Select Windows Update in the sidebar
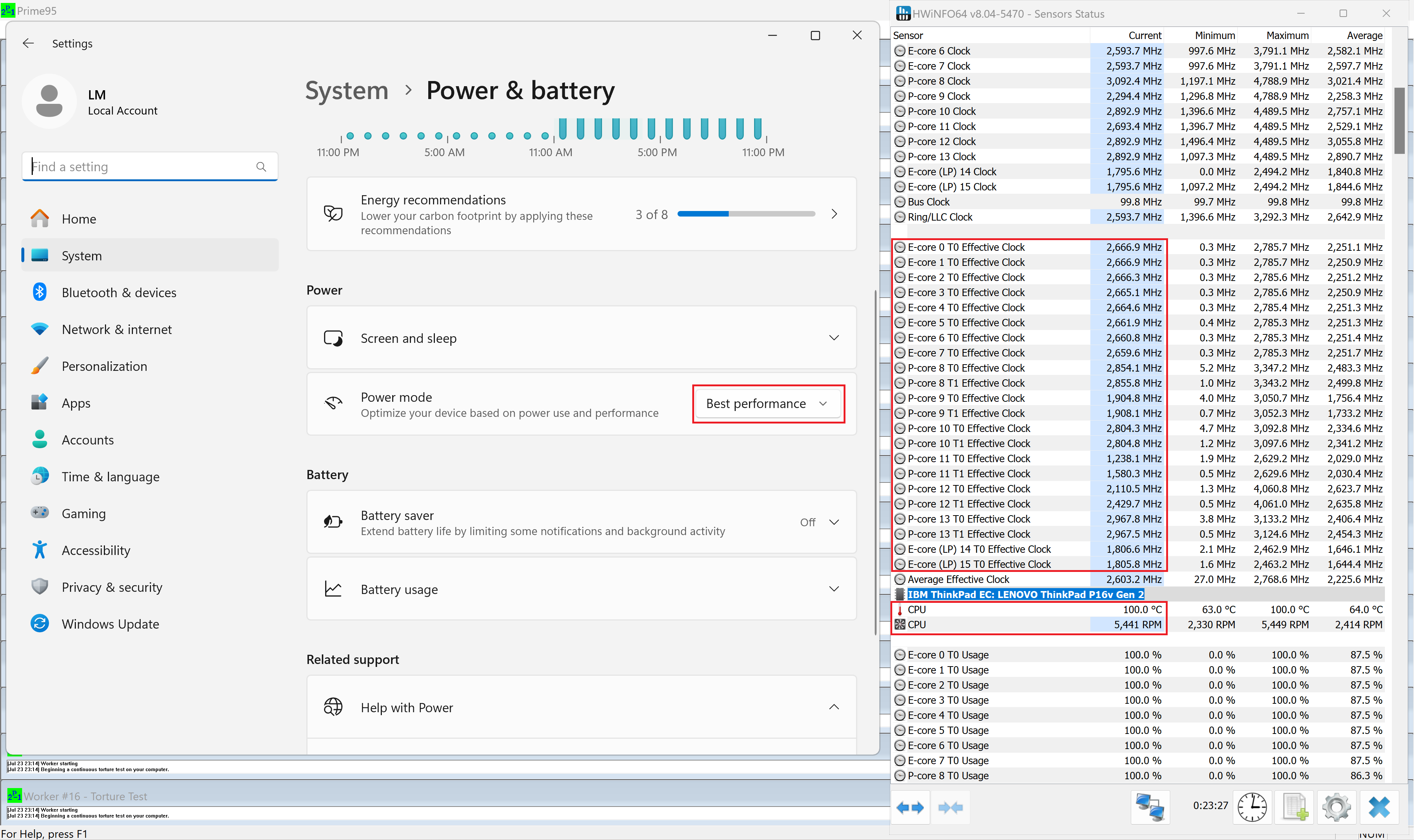The image size is (1414, 840). tap(110, 624)
